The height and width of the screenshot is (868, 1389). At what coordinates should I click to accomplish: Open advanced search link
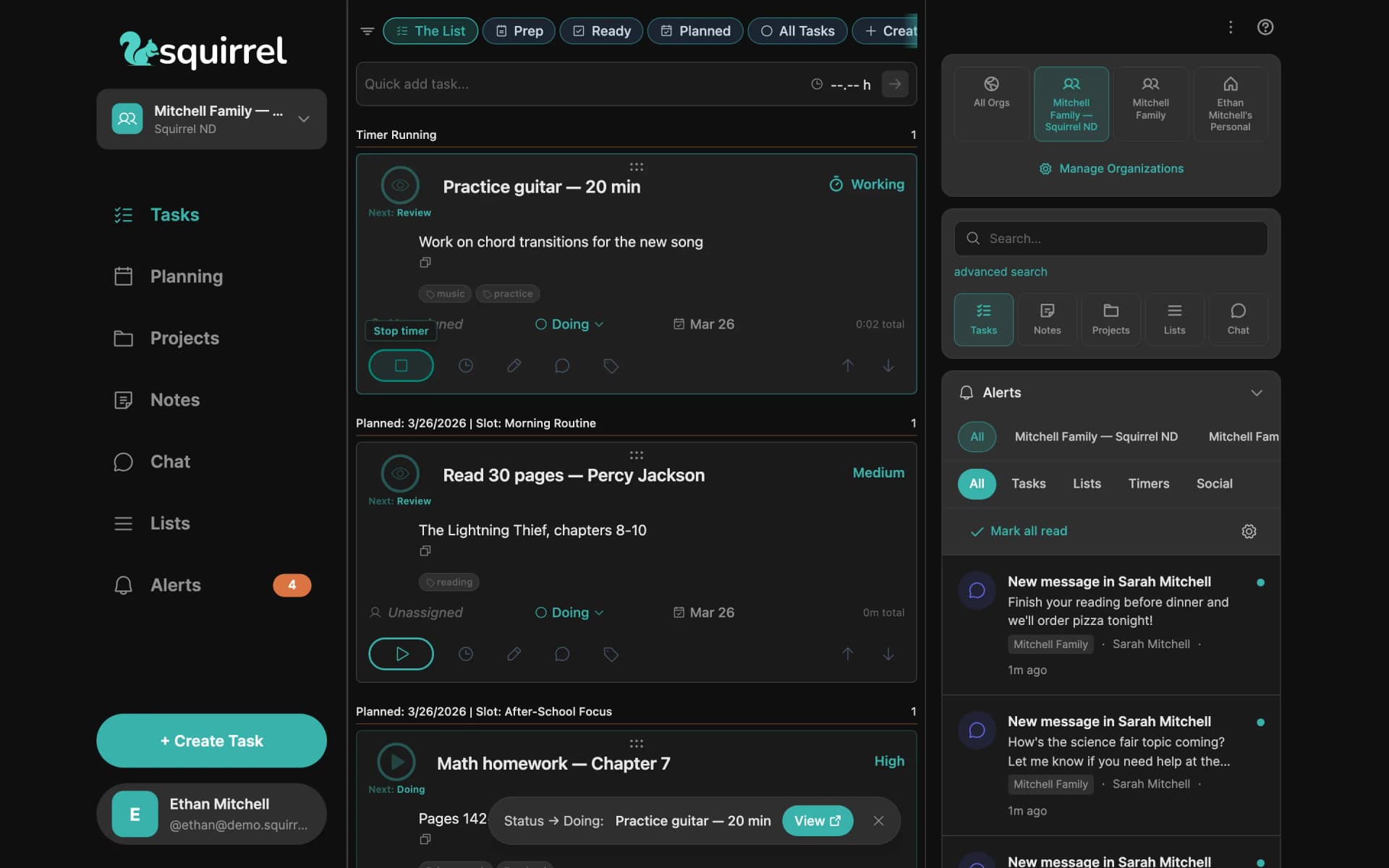point(1001,272)
